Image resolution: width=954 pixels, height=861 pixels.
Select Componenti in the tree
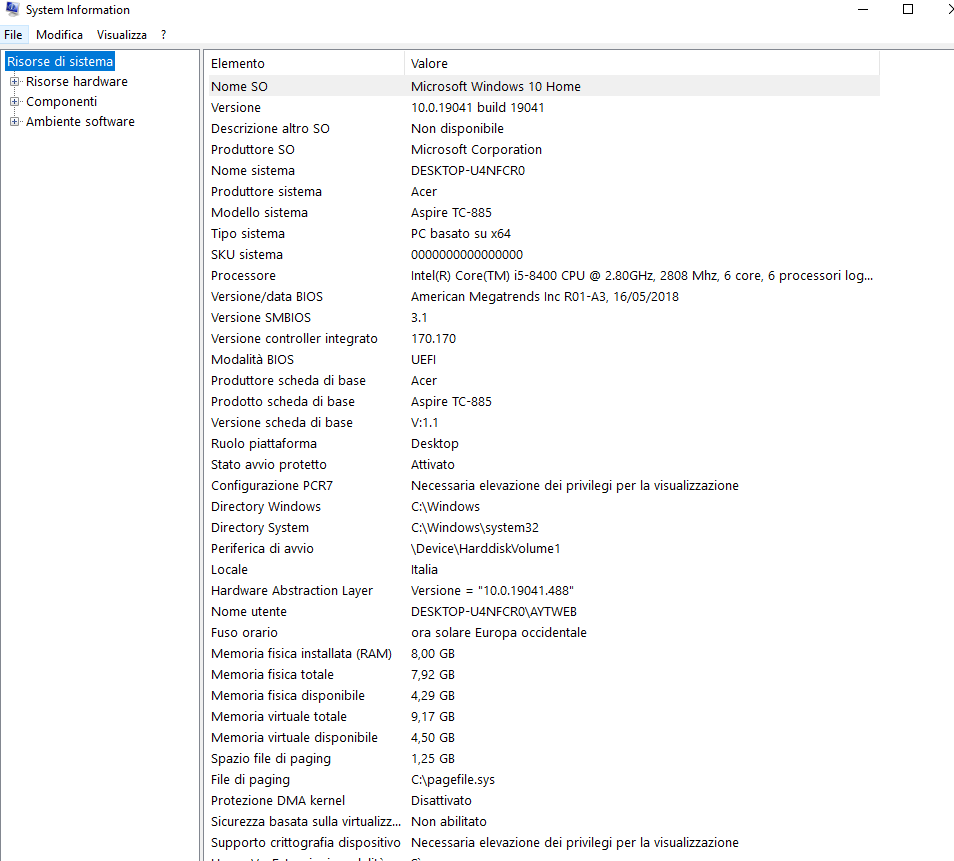tap(61, 102)
